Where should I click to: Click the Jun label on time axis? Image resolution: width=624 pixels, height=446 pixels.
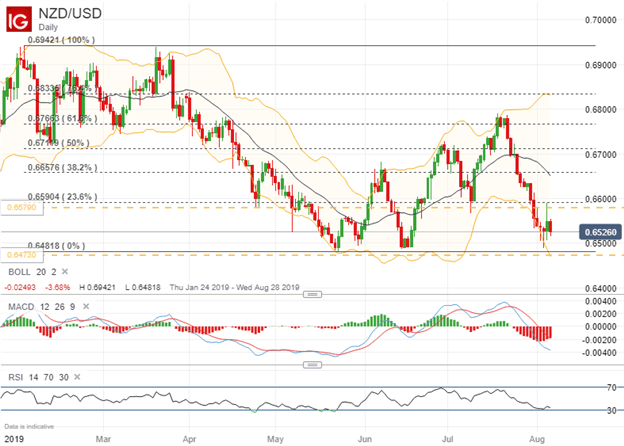coord(365,439)
